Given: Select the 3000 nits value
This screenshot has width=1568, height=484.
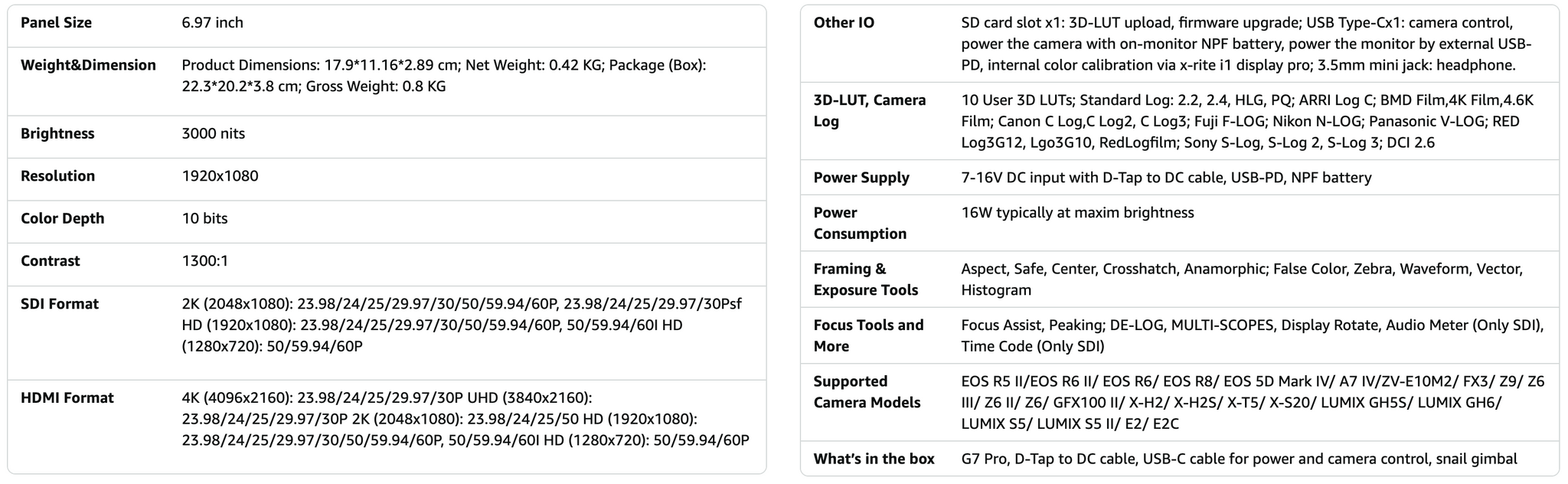Looking at the screenshot, I should (x=213, y=133).
